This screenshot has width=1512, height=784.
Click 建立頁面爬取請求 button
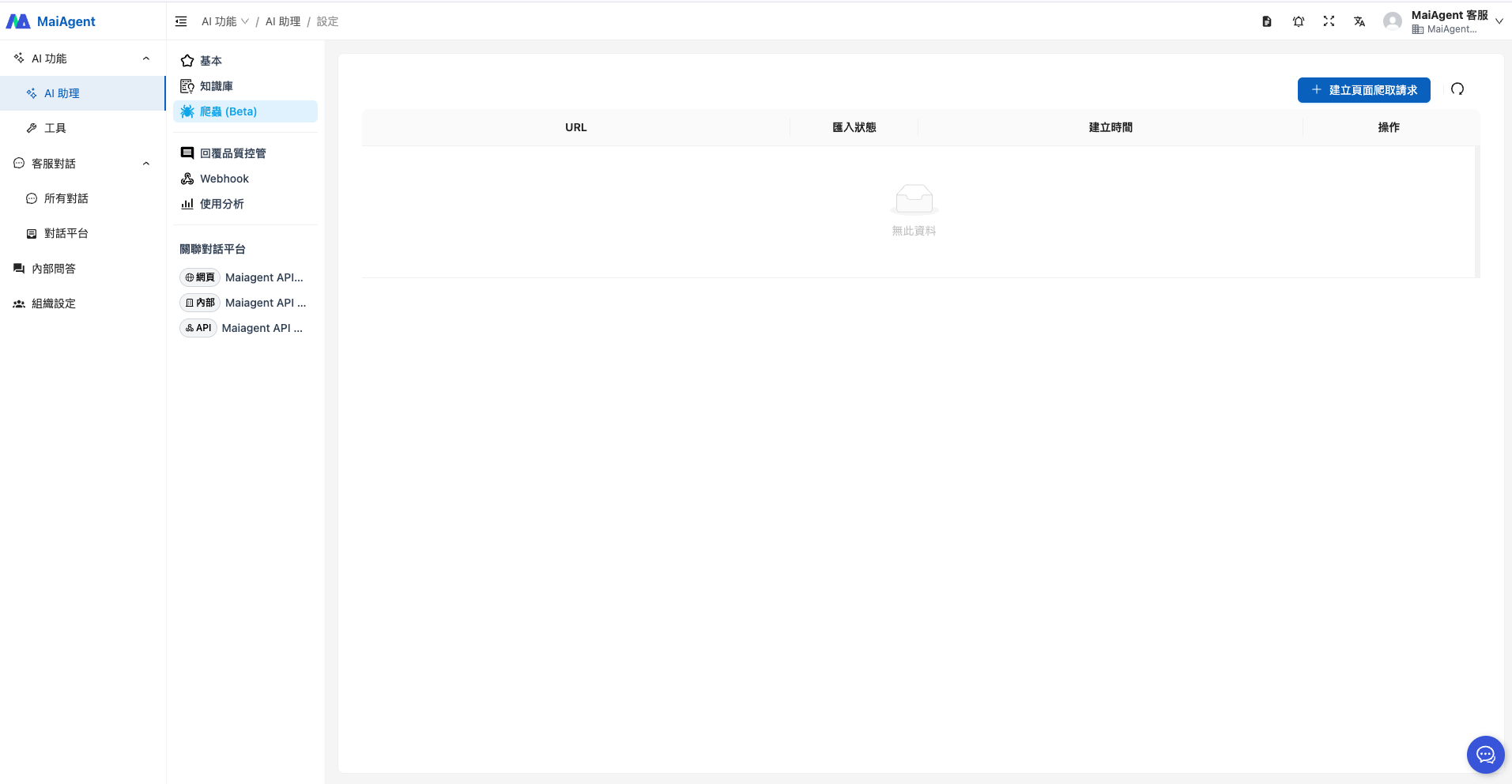(1363, 90)
